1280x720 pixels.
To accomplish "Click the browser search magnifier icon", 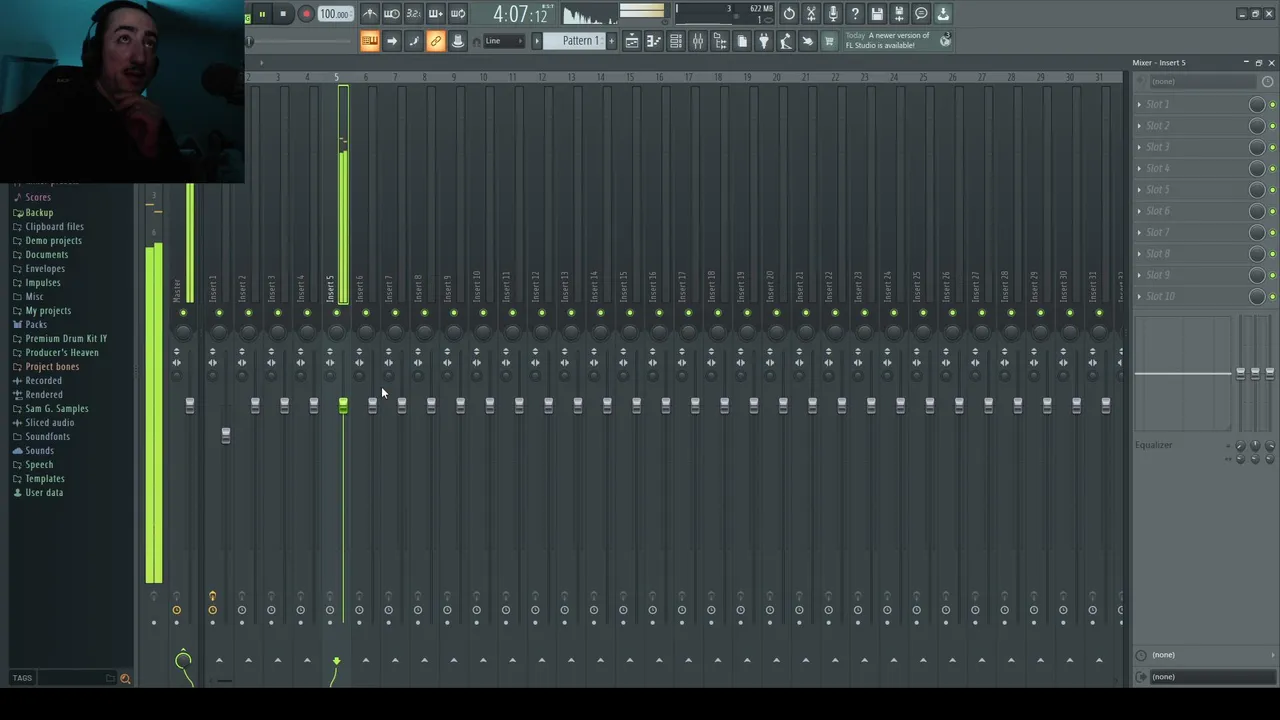I will pyautogui.click(x=125, y=679).
